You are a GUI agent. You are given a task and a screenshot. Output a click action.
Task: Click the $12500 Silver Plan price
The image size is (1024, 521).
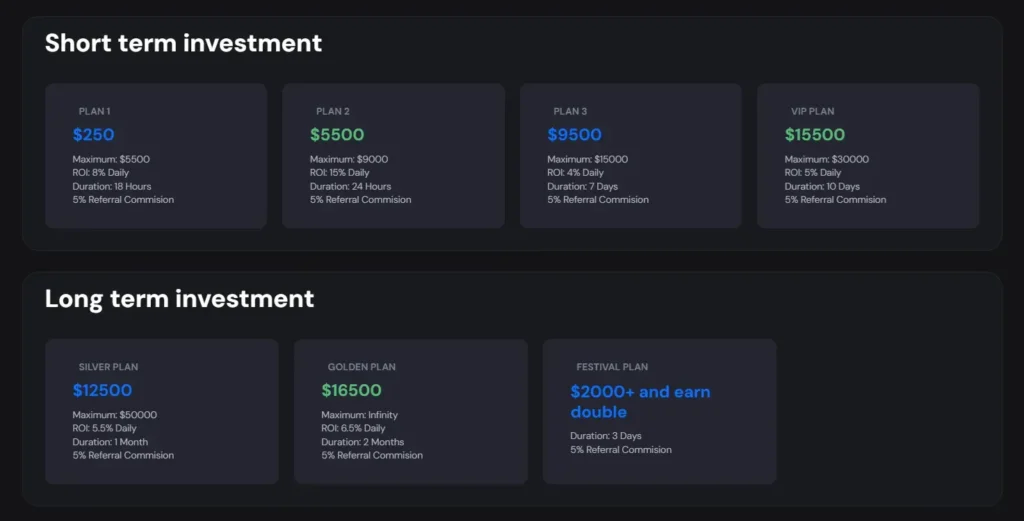pos(102,390)
